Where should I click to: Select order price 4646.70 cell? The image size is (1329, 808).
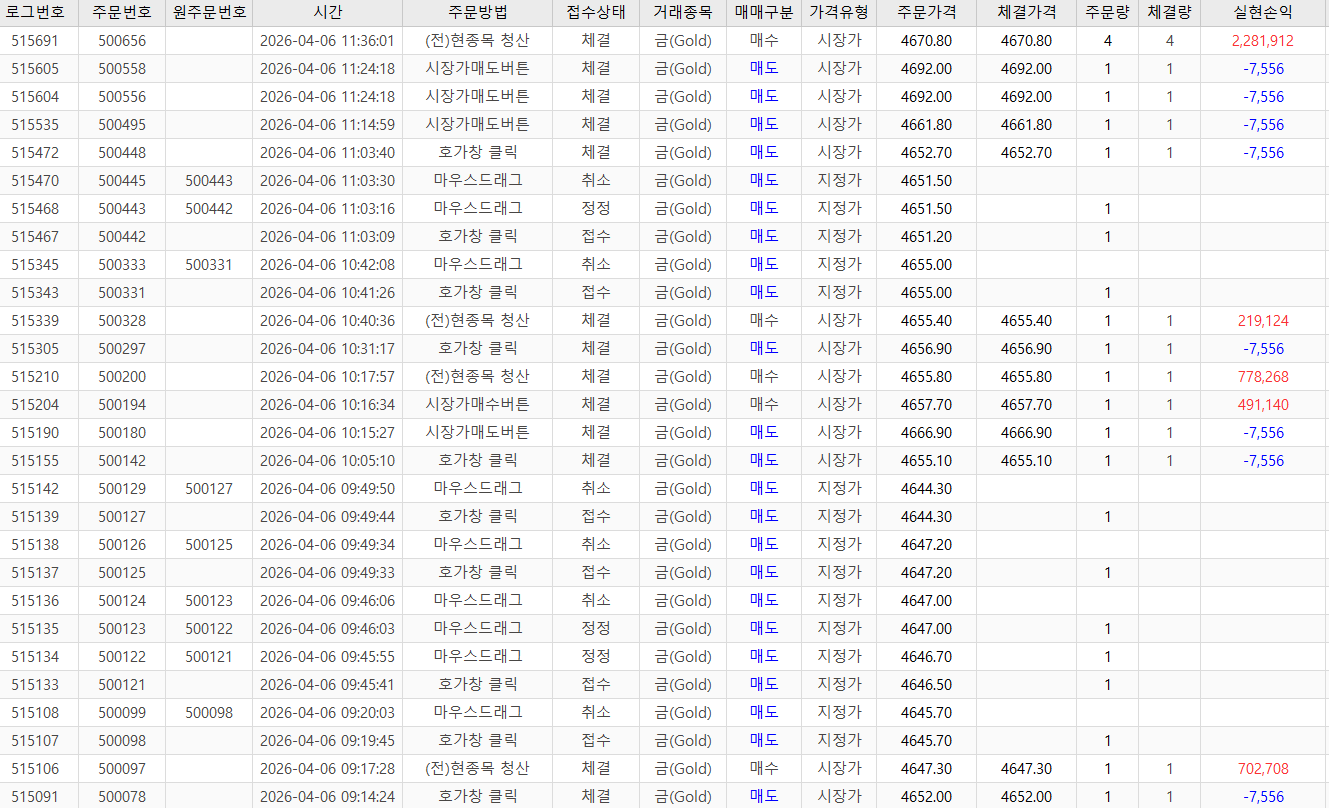point(926,657)
